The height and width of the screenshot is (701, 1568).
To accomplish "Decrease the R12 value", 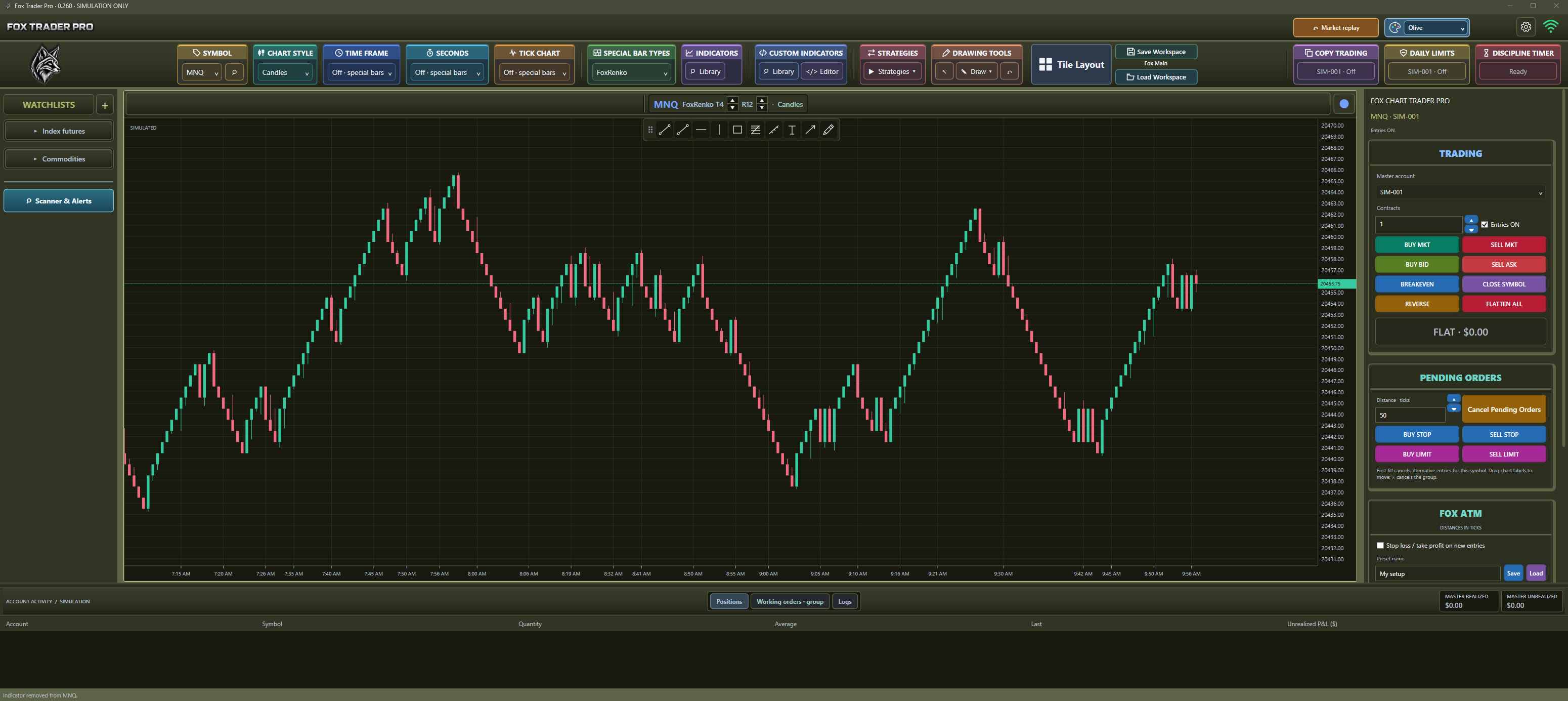I will coord(761,108).
